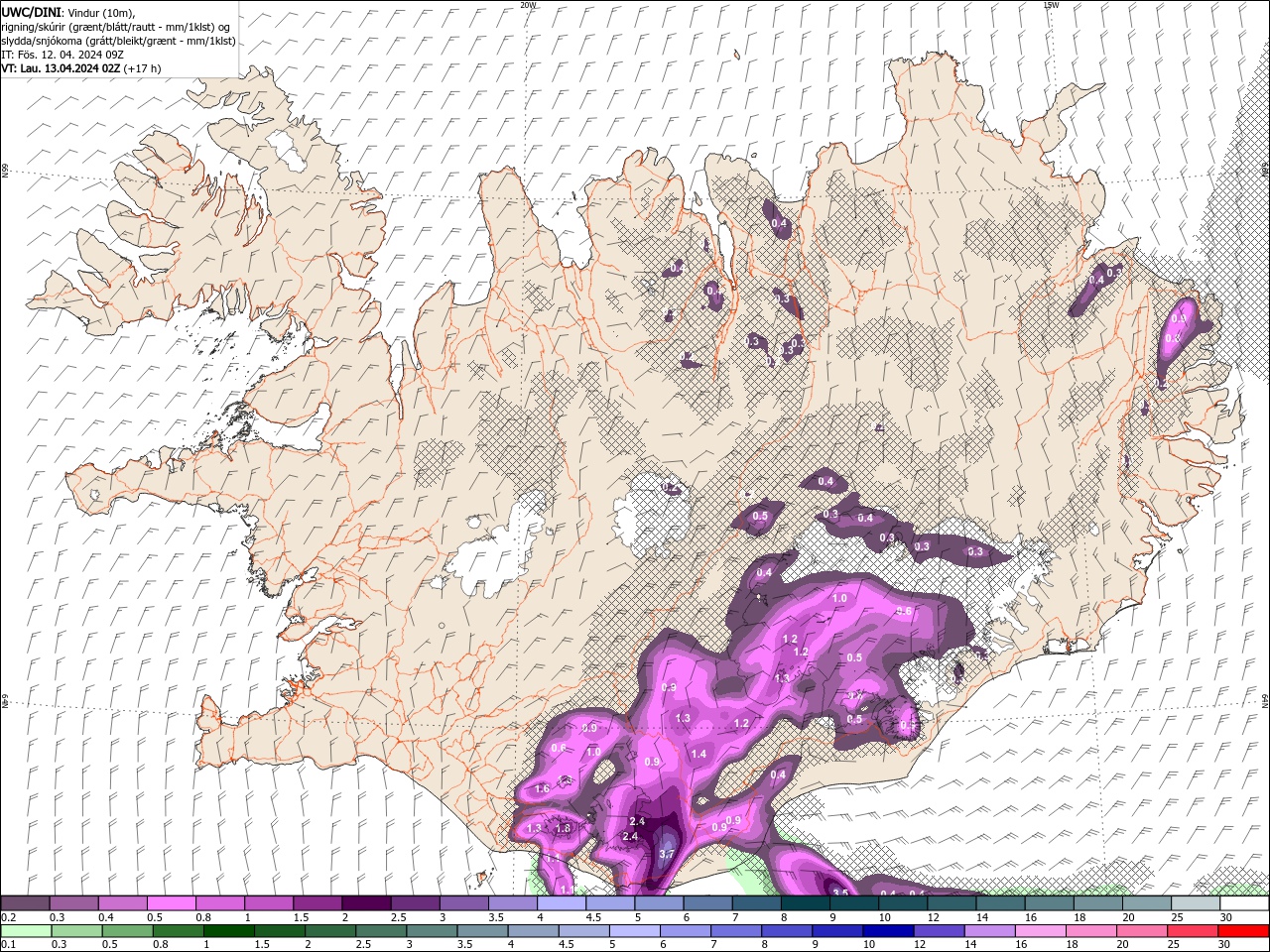Select the pink 18–20 swatch in lower legend
Image resolution: width=1270 pixels, height=952 pixels.
1089,931
